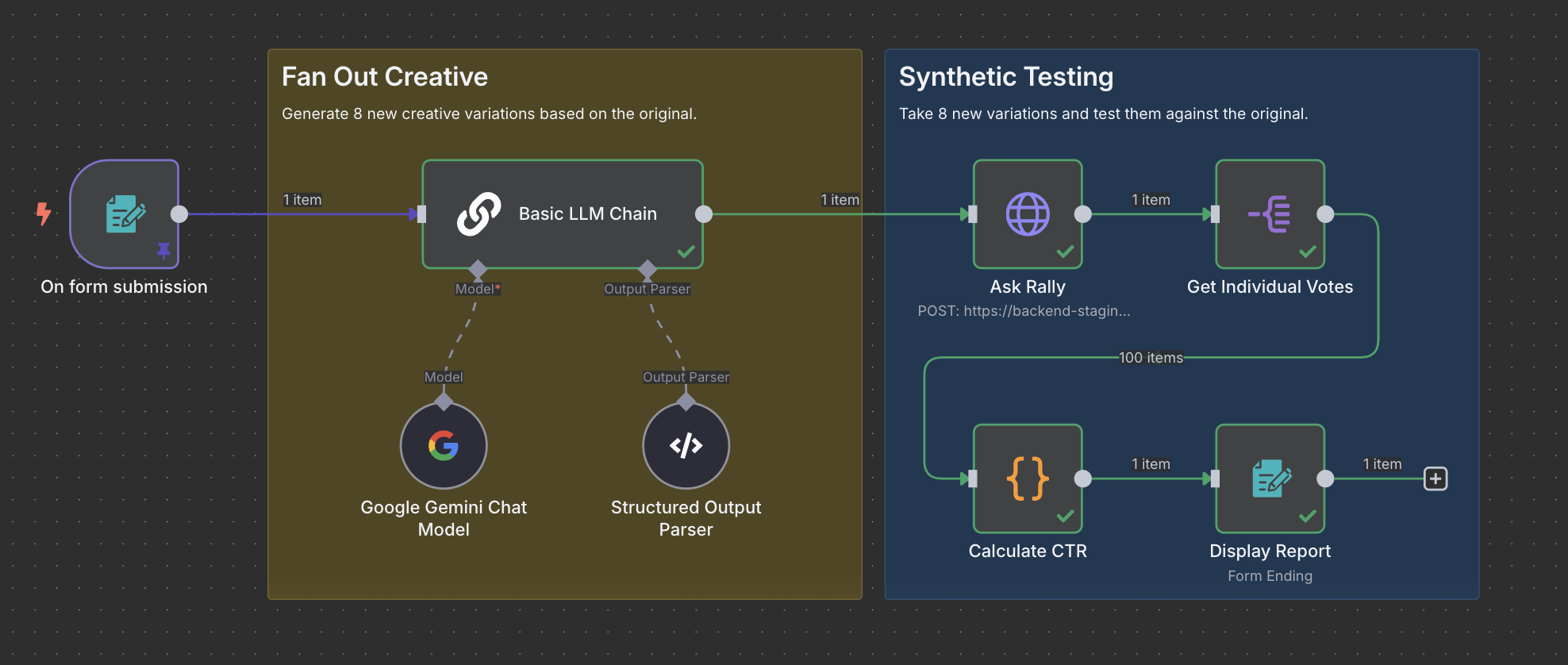Click the Get Individual Votes output connector
1568x665 pixels.
(x=1325, y=214)
